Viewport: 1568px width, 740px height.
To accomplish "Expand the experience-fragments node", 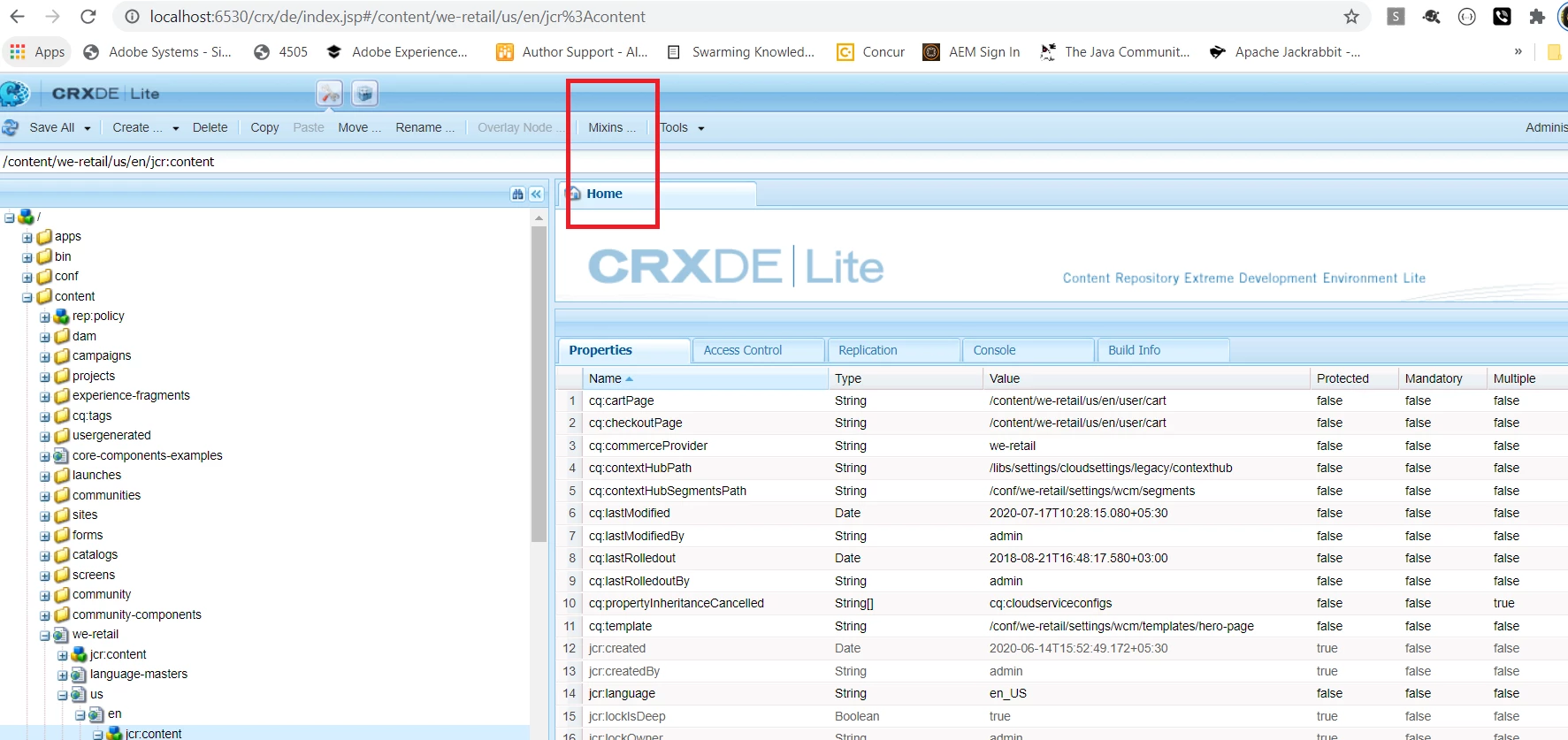I will 45,397.
